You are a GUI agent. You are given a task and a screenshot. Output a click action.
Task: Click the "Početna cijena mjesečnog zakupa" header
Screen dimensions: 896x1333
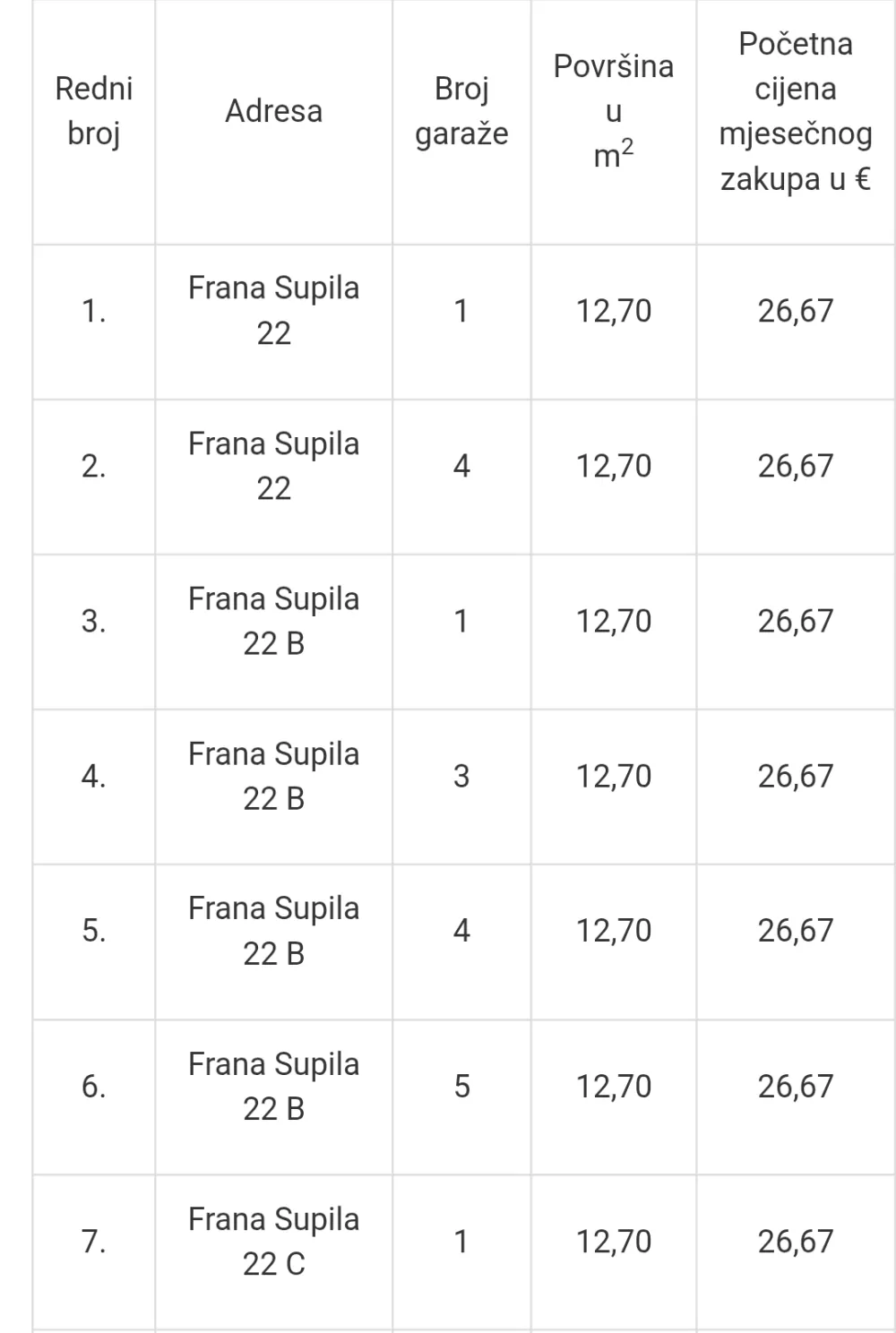click(796, 111)
